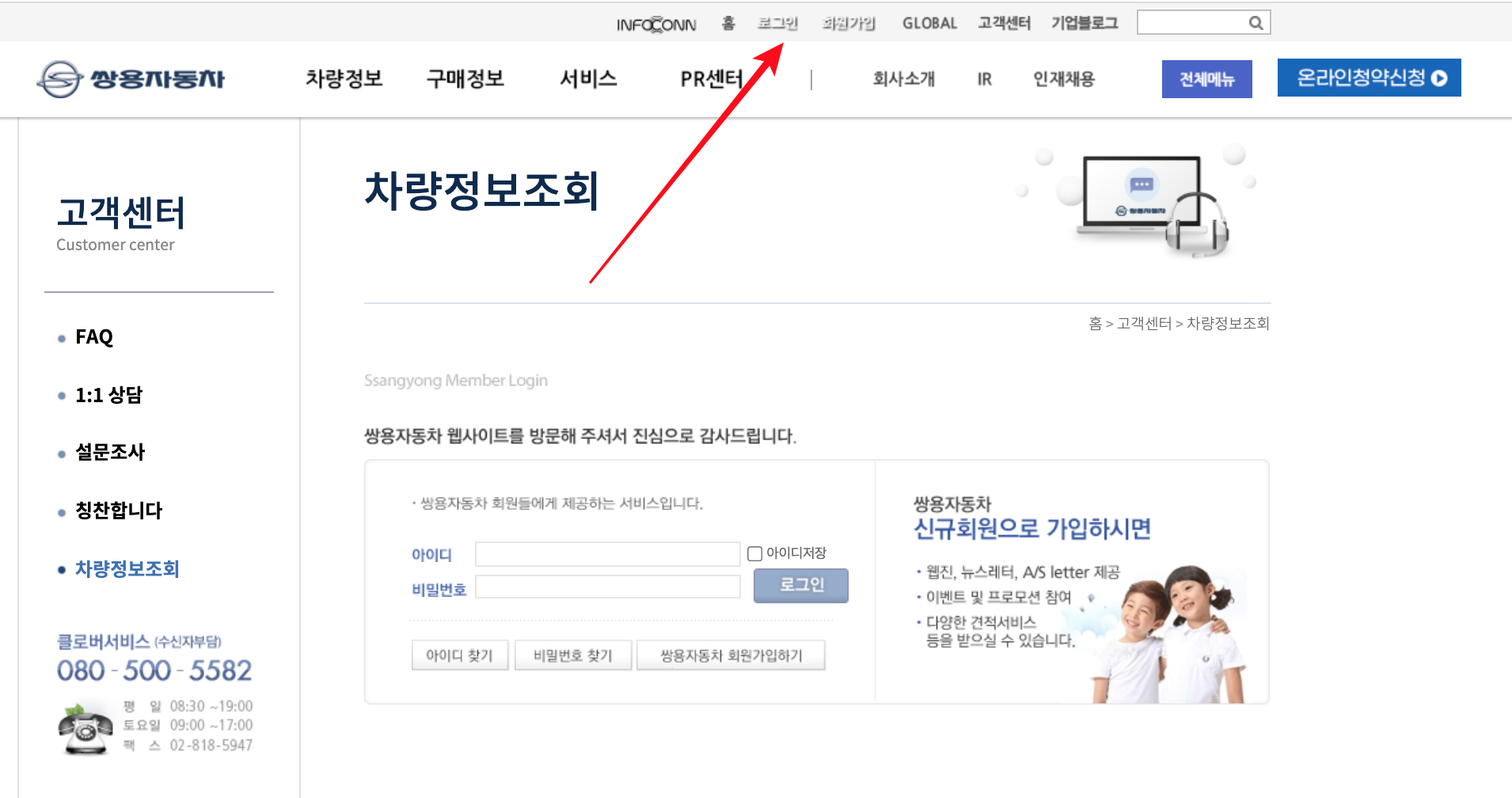Click the 신규회원으로 가입하시면 banner text
The image size is (1512, 798).
(1032, 529)
